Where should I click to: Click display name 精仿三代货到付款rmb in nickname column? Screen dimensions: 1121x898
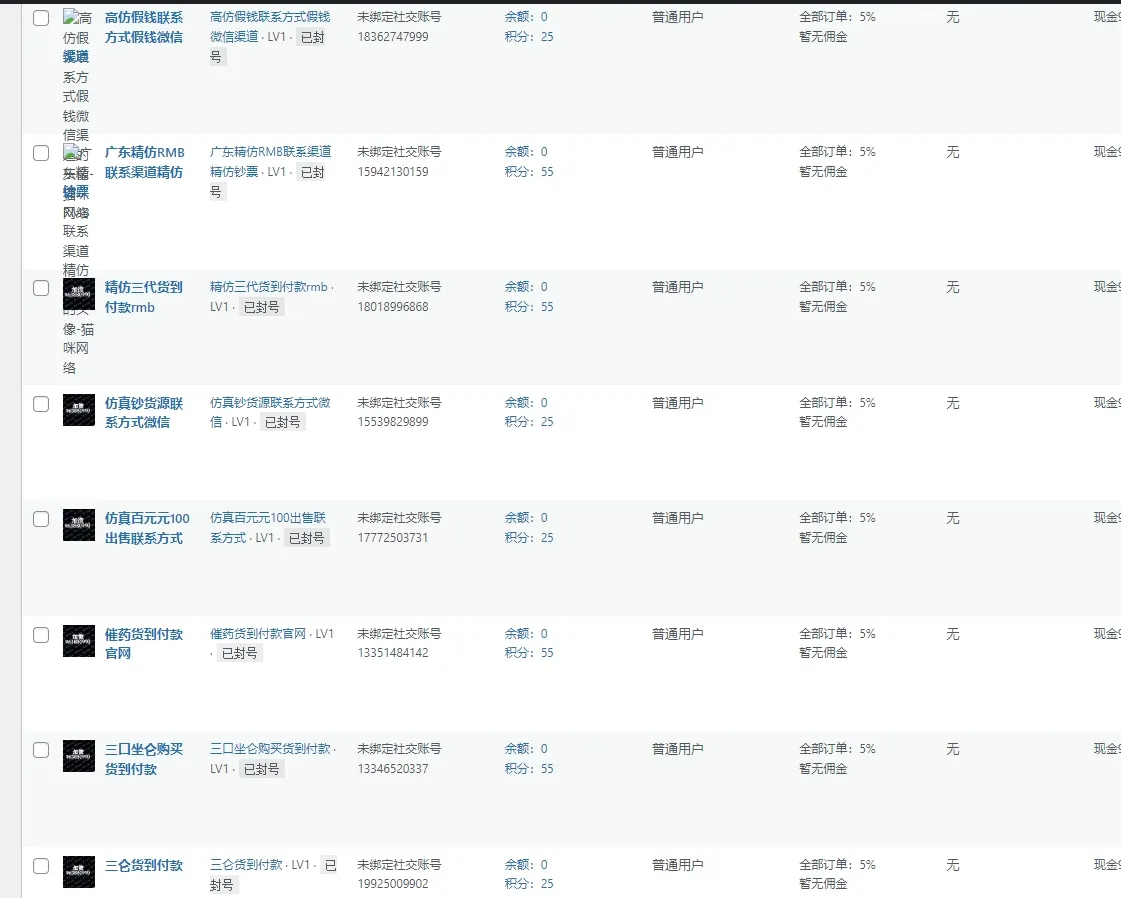point(268,287)
